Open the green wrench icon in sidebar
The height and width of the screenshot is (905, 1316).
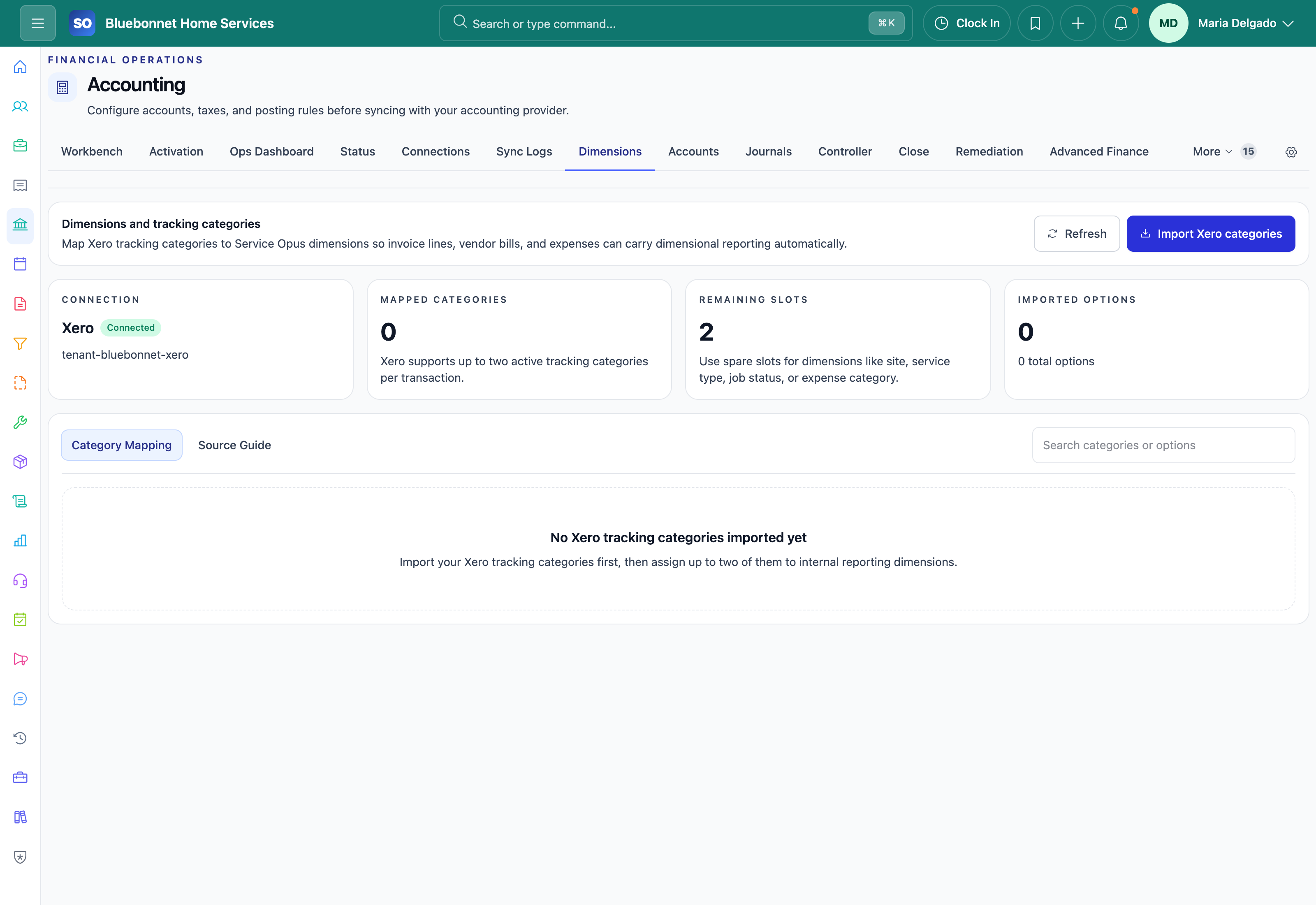(x=21, y=422)
